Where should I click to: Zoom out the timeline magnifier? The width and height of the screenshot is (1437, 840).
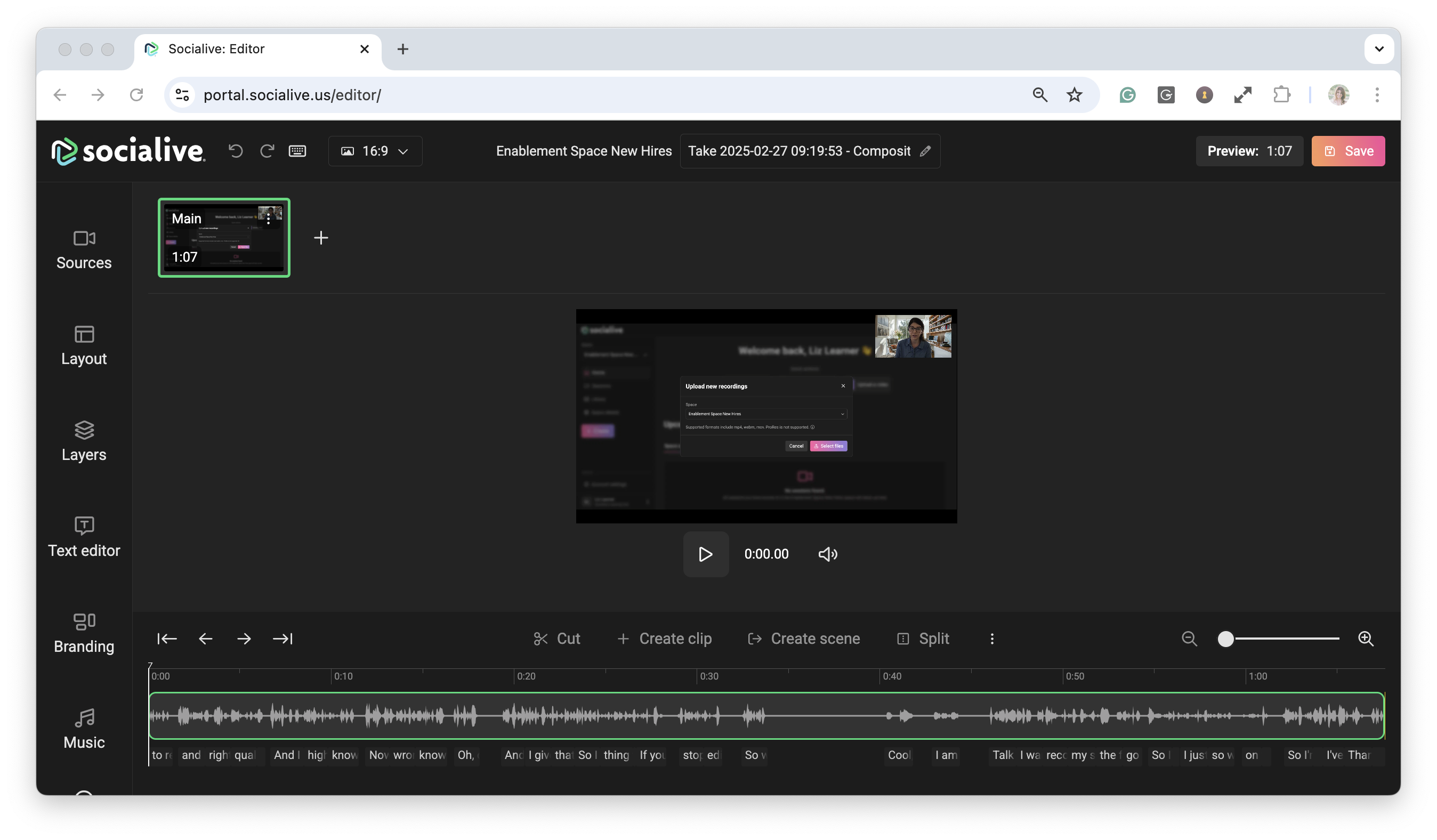[x=1189, y=639]
